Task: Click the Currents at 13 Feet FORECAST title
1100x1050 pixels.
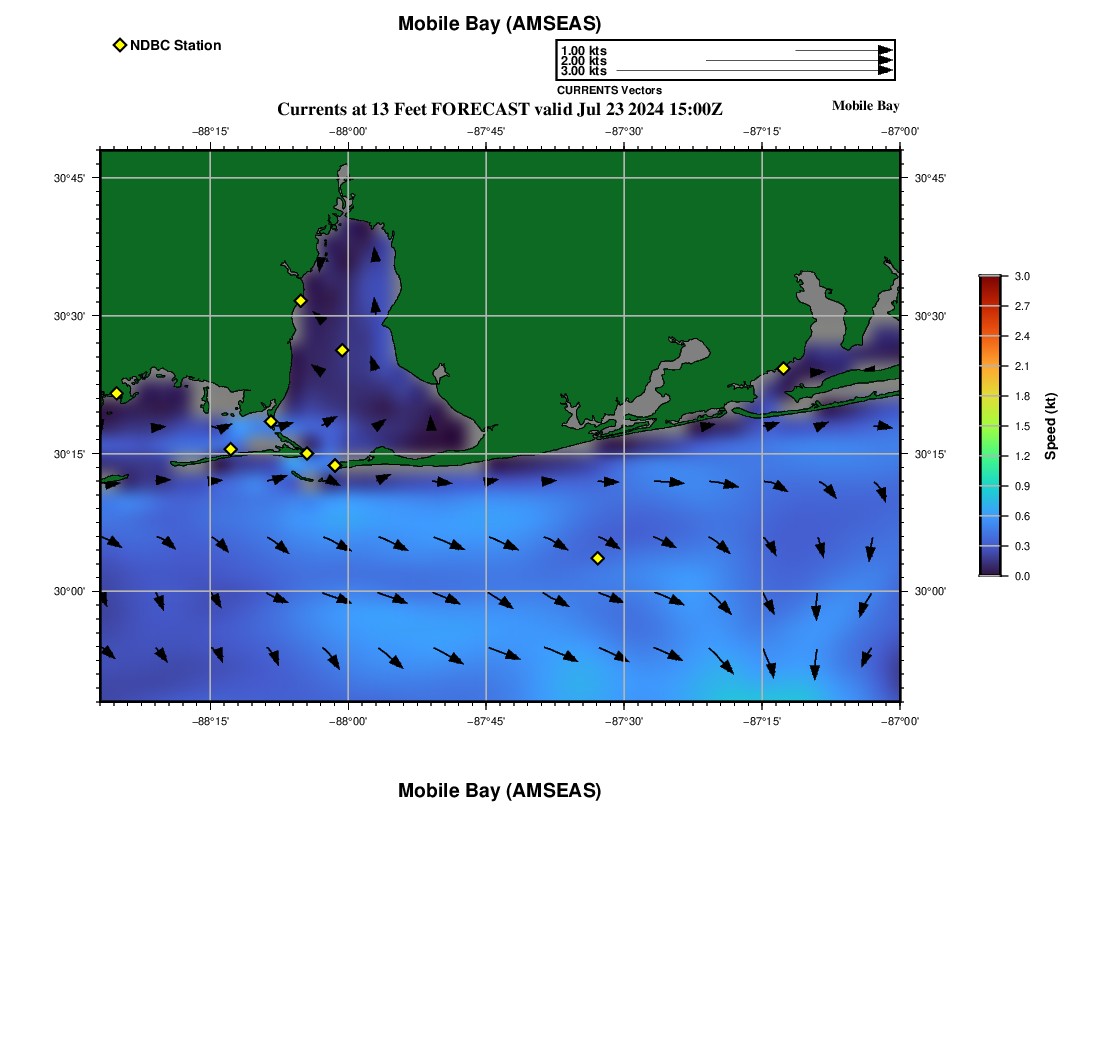Action: coord(499,109)
